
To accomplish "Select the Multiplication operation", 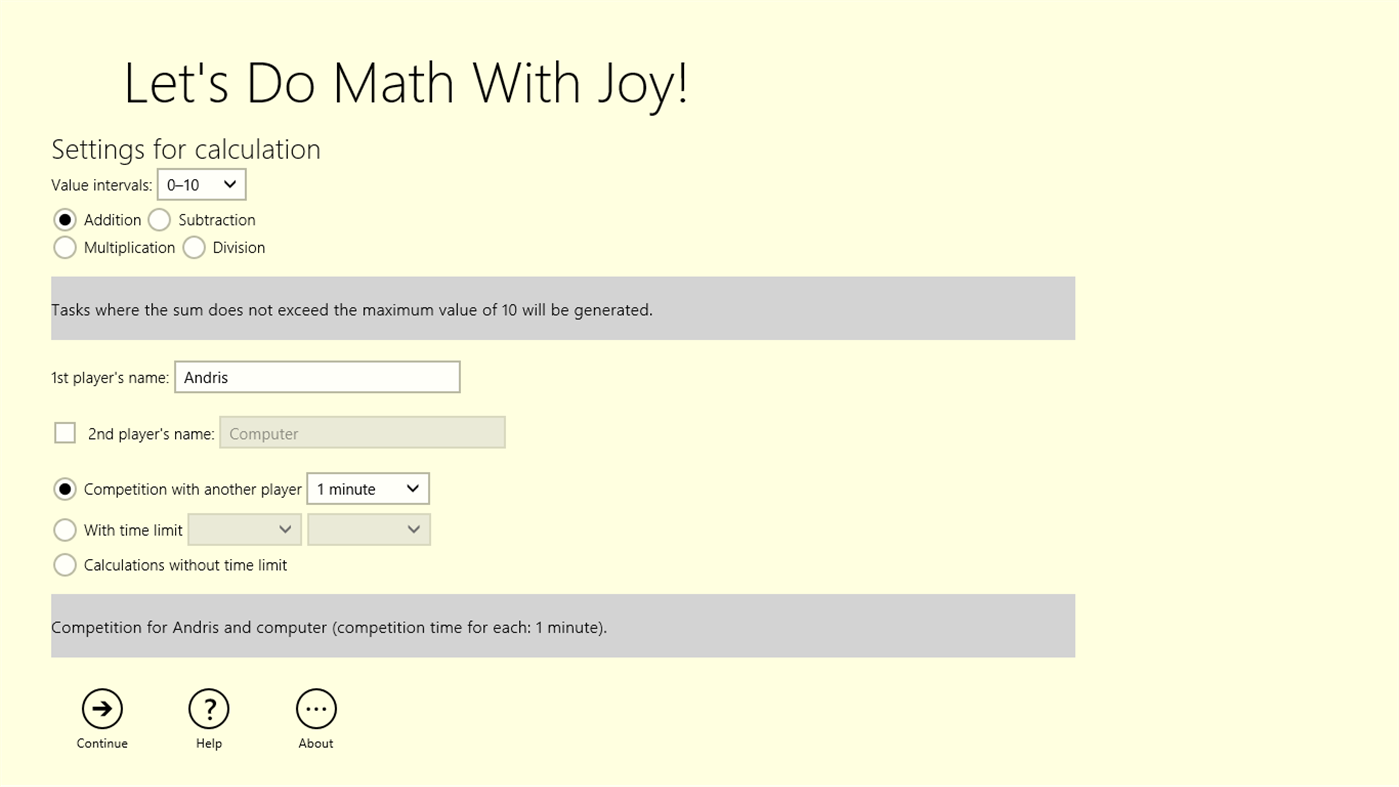I will click(x=65, y=247).
